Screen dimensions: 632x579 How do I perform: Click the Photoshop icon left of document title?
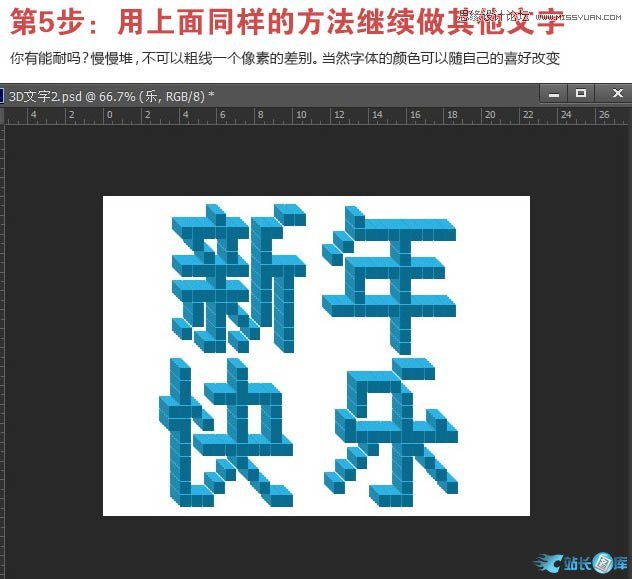tap(2, 96)
